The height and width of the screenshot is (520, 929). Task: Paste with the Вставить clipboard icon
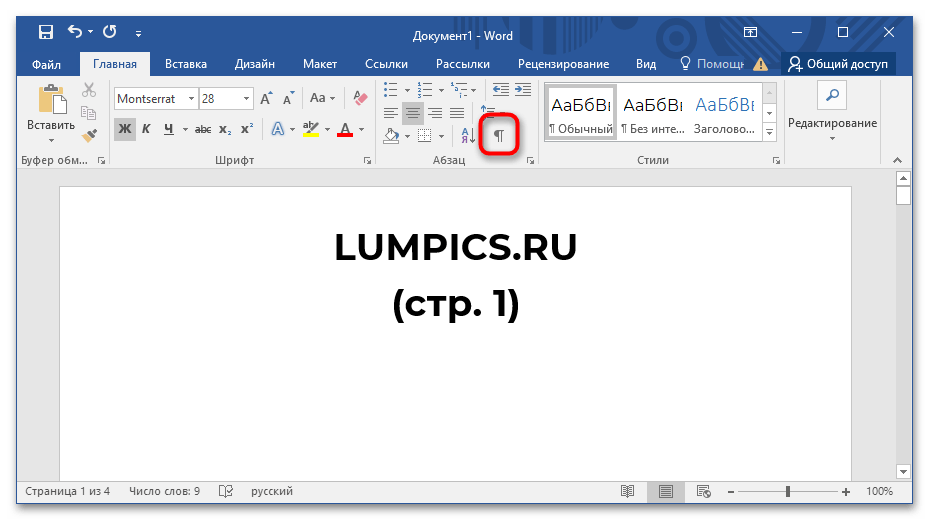point(52,99)
